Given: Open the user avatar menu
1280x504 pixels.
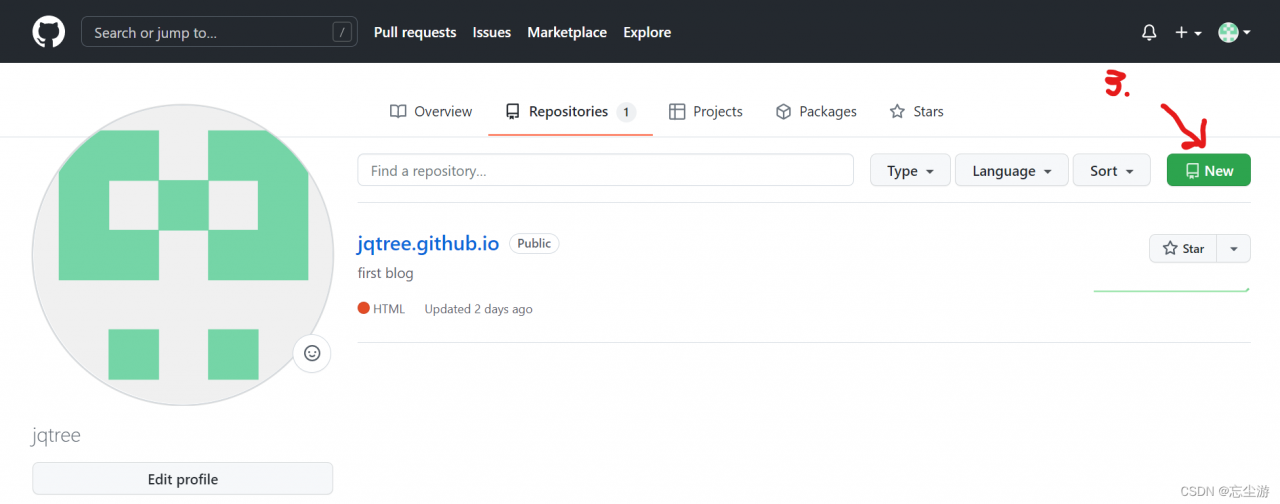Looking at the screenshot, I should click(x=1234, y=33).
